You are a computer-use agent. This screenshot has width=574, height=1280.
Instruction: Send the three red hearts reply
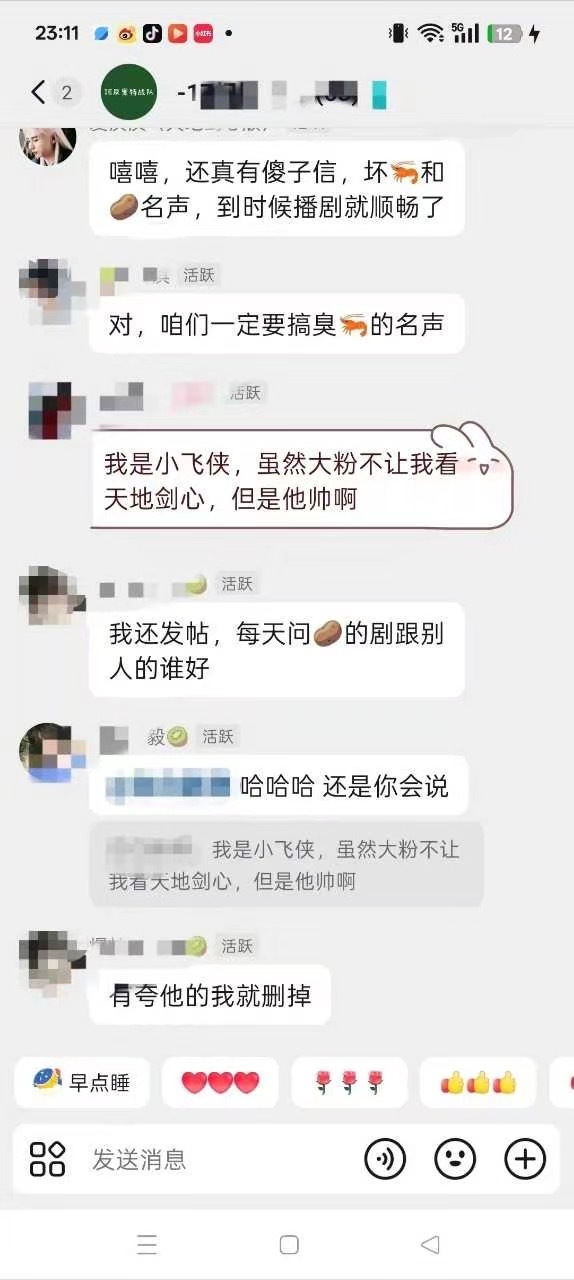pos(220,1082)
